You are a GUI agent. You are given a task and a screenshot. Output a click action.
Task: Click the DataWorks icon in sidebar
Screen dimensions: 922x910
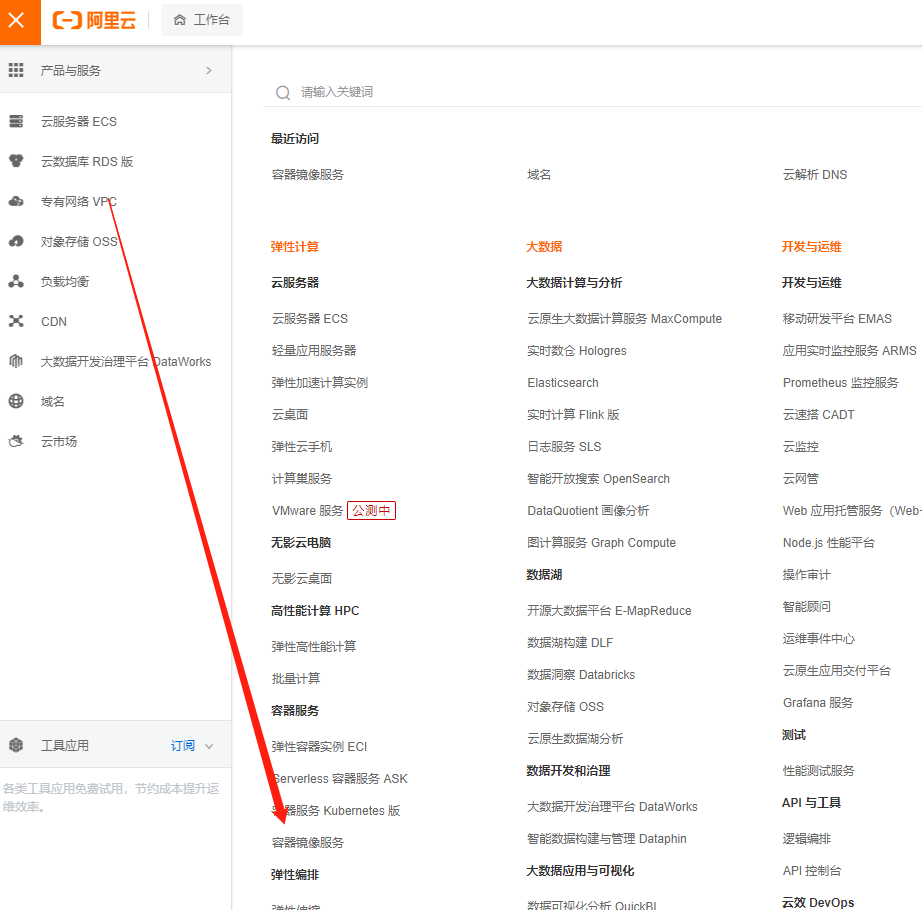pyautogui.click(x=16, y=362)
